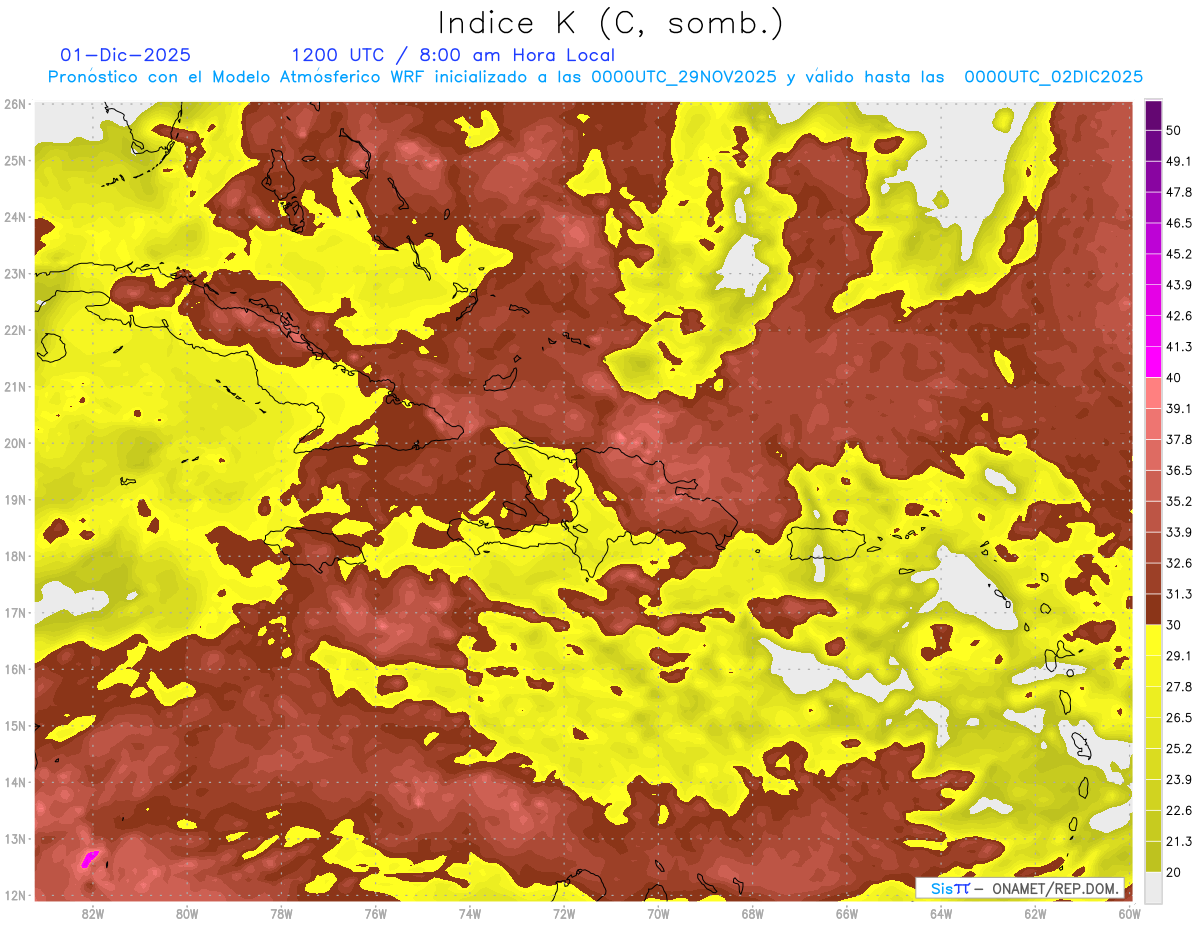Click the colorbar value 41.3
The height and width of the screenshot is (927, 1200).
[1179, 348]
